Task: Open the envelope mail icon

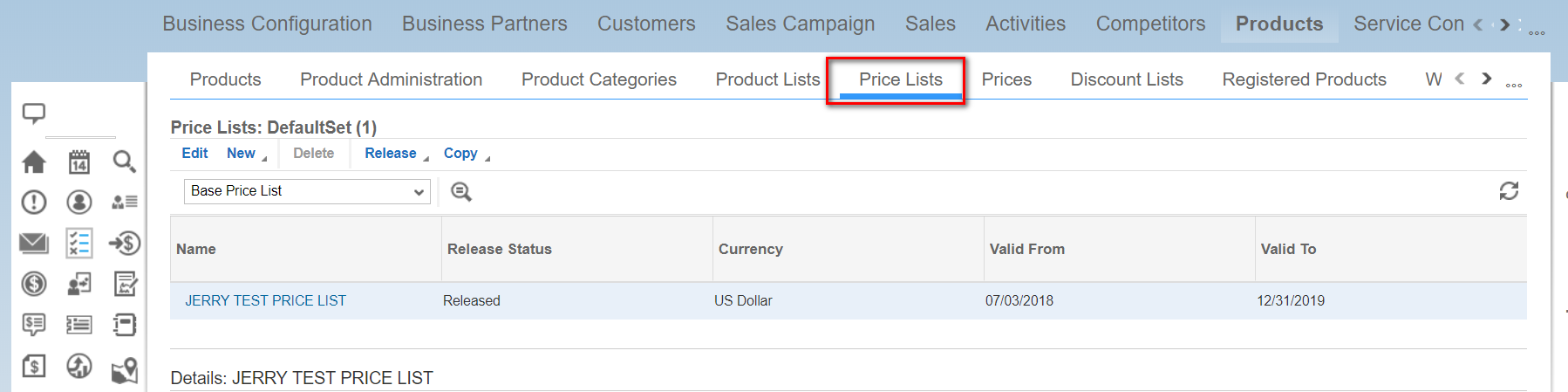Action: pyautogui.click(x=34, y=243)
